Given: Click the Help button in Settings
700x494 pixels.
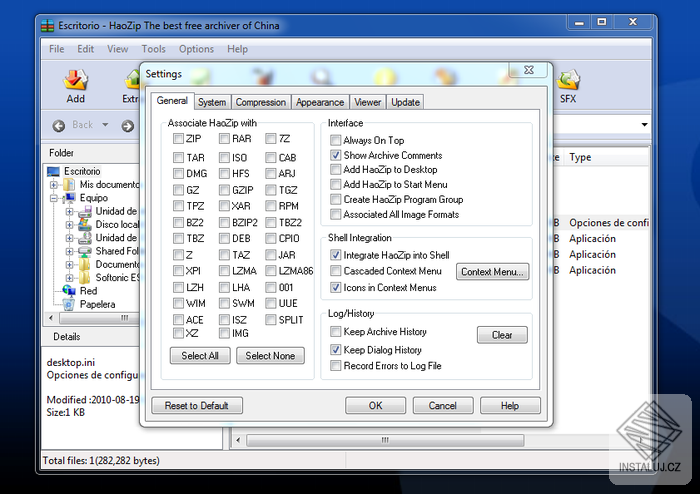Looking at the screenshot, I should tap(510, 406).
